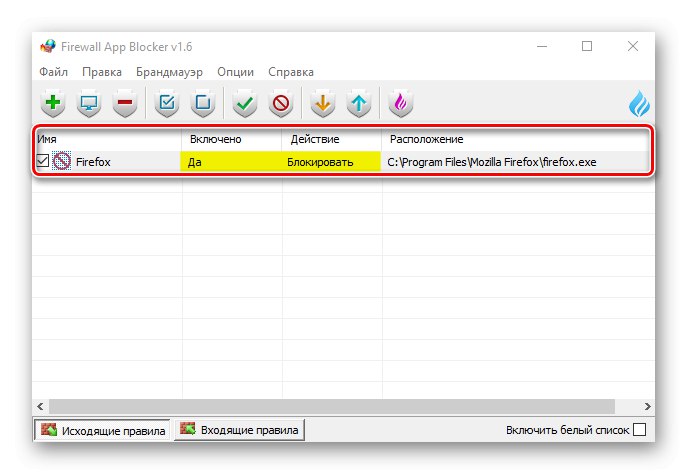687x474 pixels.
Task: Maximize the Firewall App Blocker window
Action: (587, 46)
